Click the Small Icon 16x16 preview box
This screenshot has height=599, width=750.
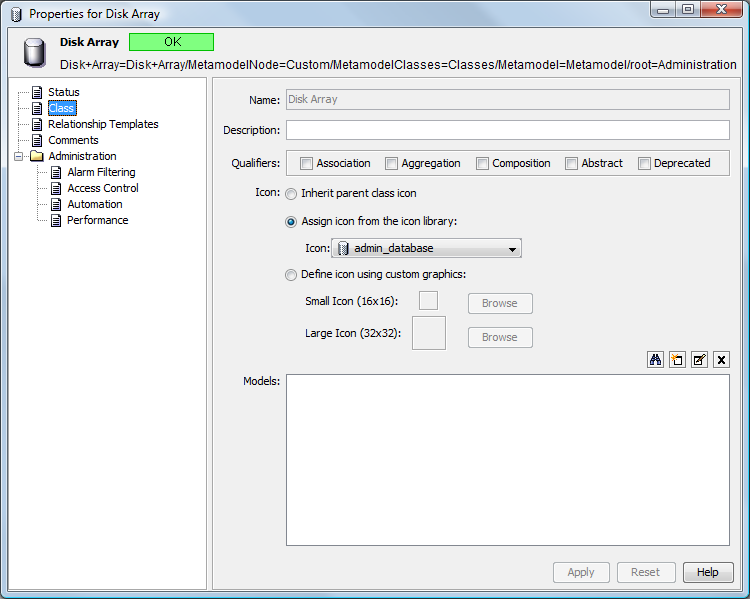(429, 301)
